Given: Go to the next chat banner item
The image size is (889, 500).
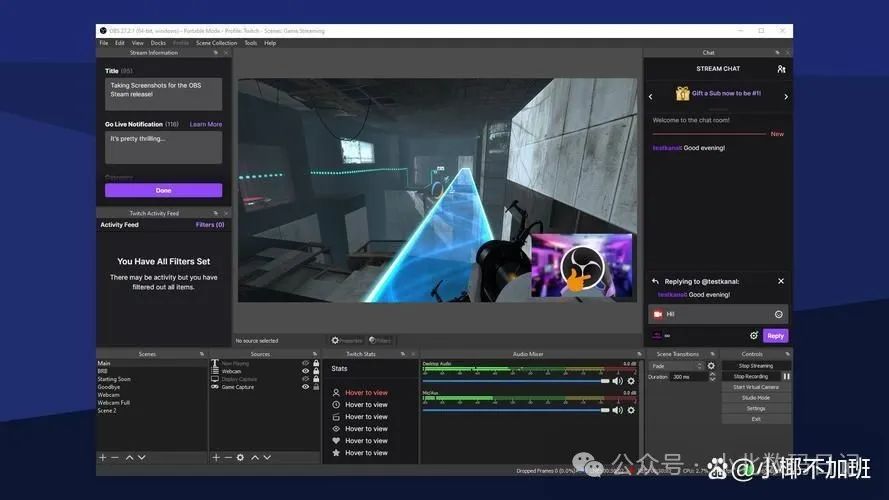Looking at the screenshot, I should (786, 97).
